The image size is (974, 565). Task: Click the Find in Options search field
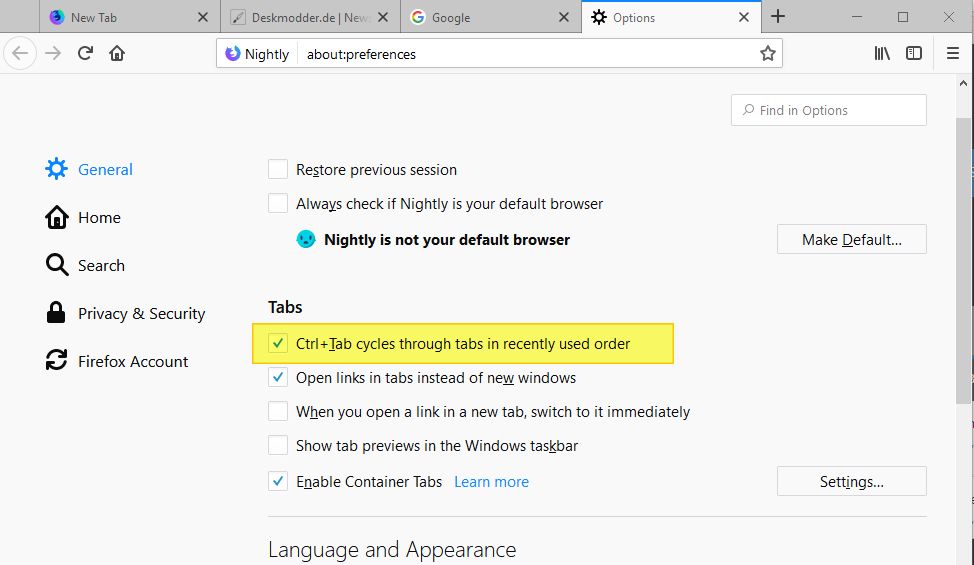click(x=829, y=110)
